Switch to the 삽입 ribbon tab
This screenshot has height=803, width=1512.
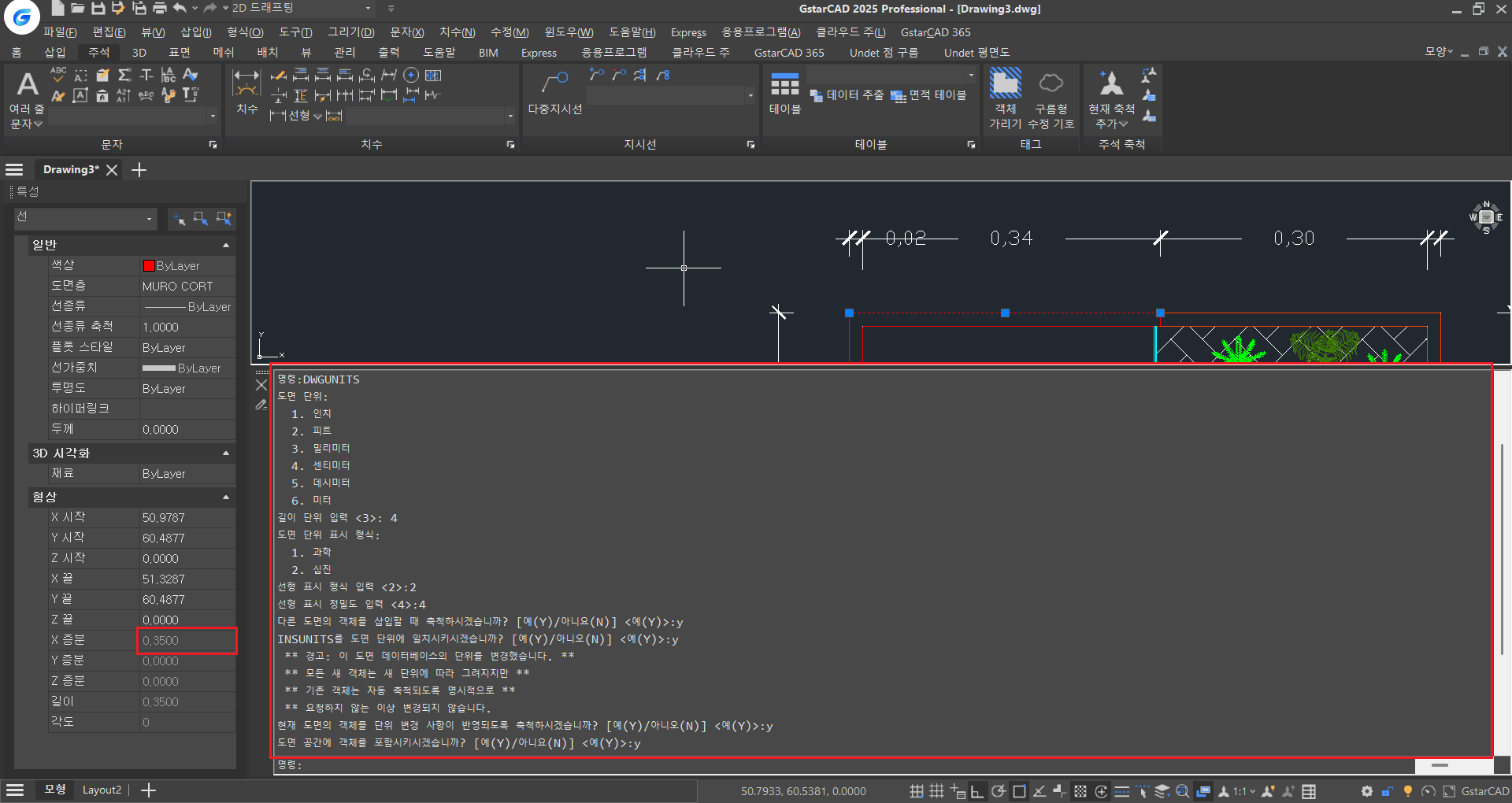pyautogui.click(x=54, y=53)
